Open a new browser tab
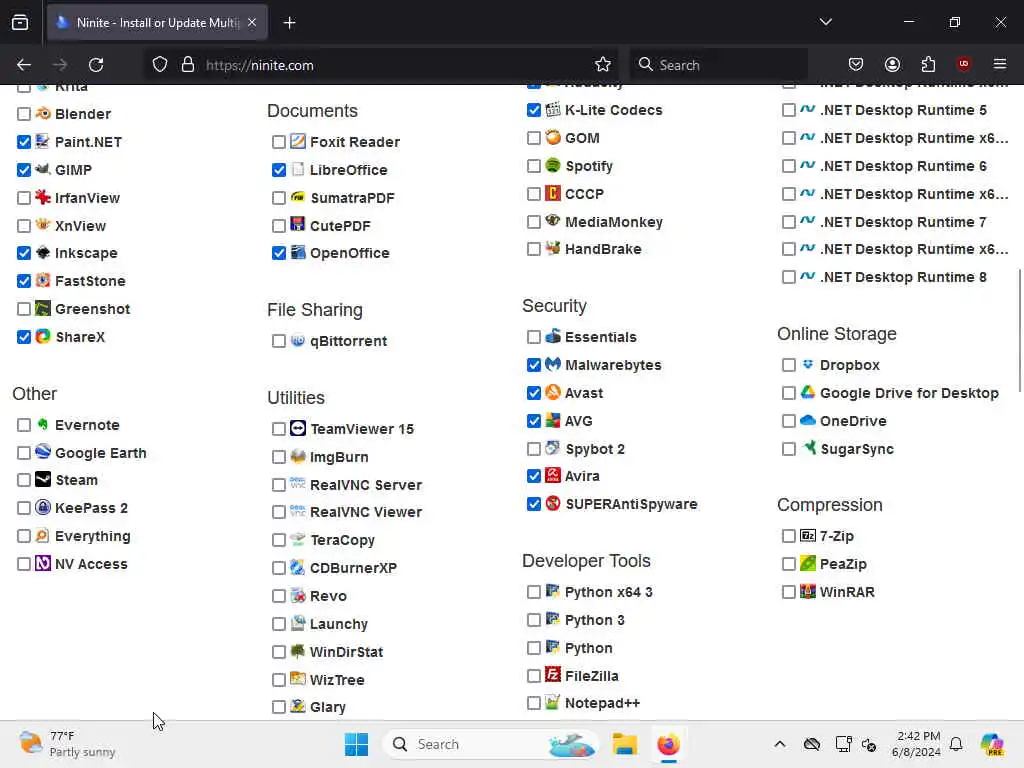Viewport: 1024px width, 768px height. click(x=289, y=23)
